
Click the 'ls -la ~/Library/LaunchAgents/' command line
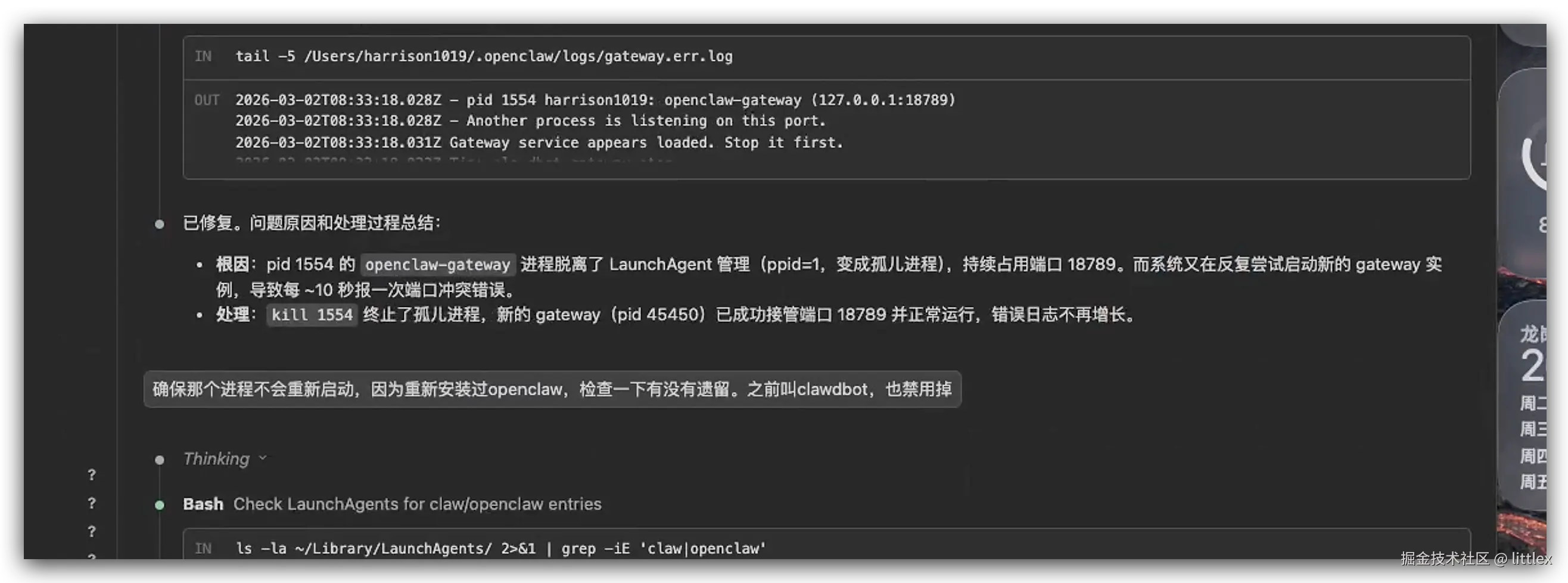pyautogui.click(x=500, y=548)
